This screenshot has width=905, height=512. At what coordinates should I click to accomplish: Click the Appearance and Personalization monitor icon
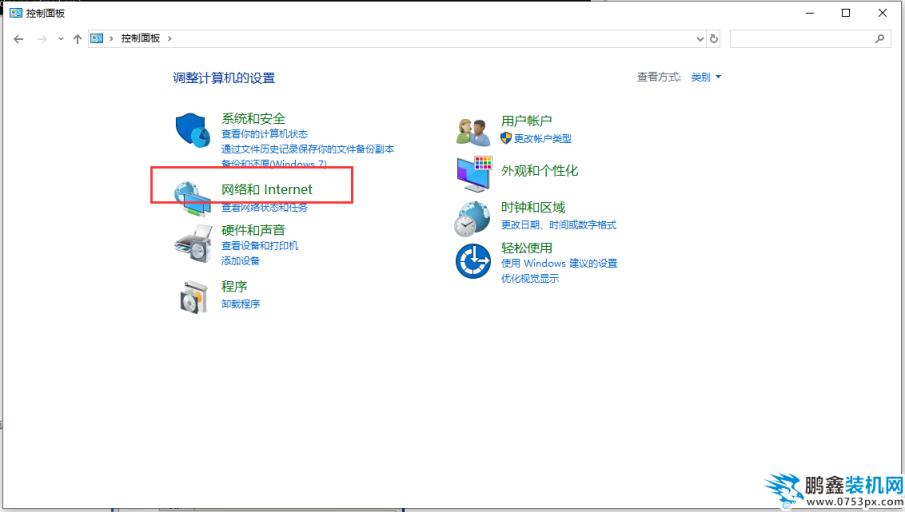(474, 174)
